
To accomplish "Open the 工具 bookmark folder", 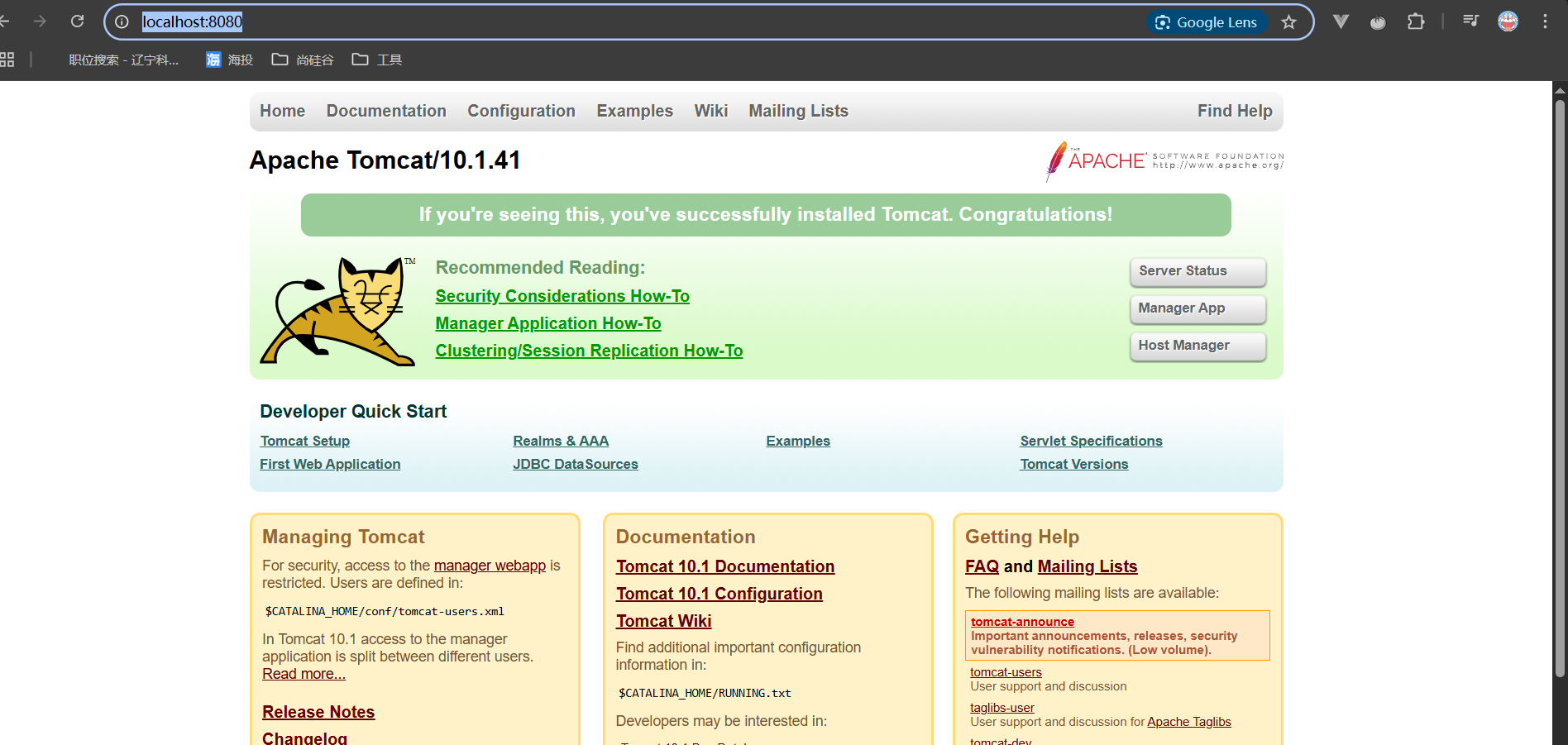I will (x=377, y=60).
